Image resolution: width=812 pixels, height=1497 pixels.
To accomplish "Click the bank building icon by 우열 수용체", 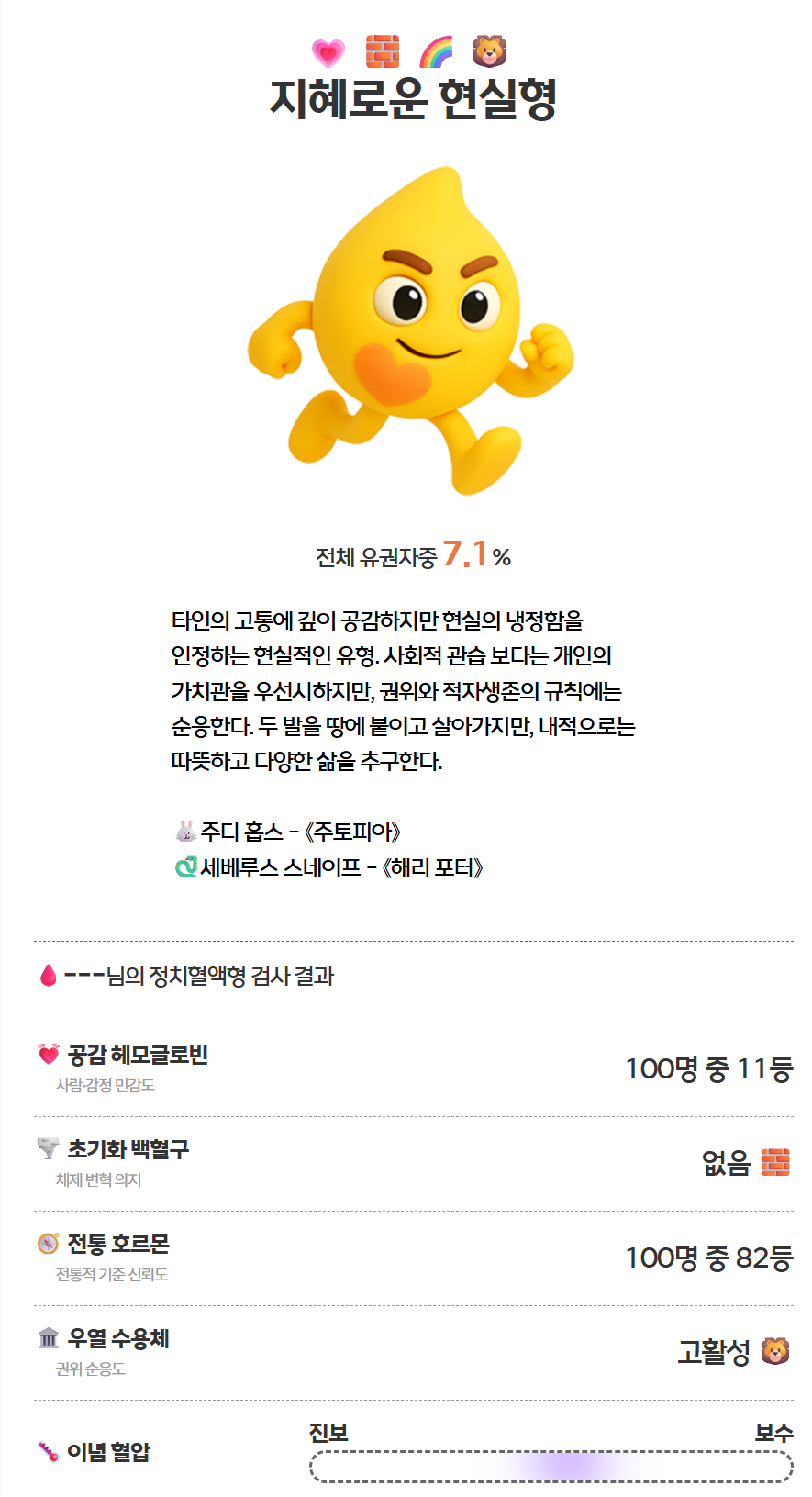I will tap(49, 1338).
